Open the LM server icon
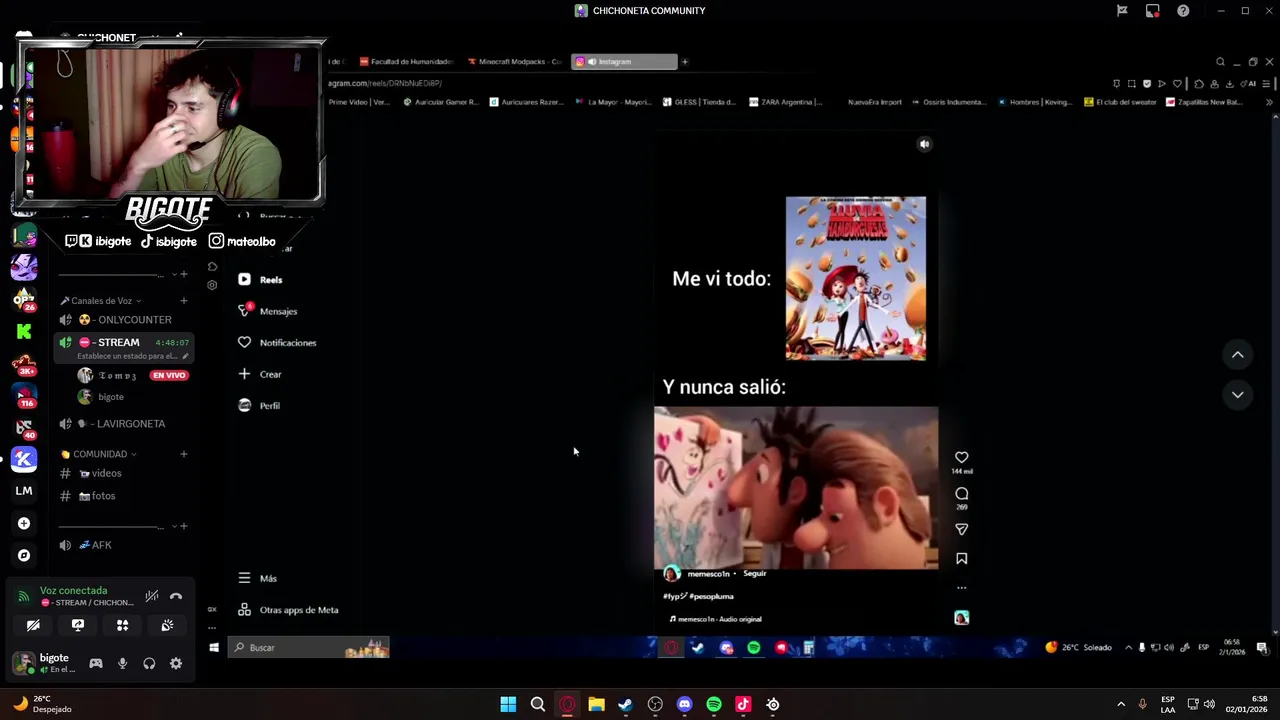Image resolution: width=1280 pixels, height=720 pixels. point(24,491)
